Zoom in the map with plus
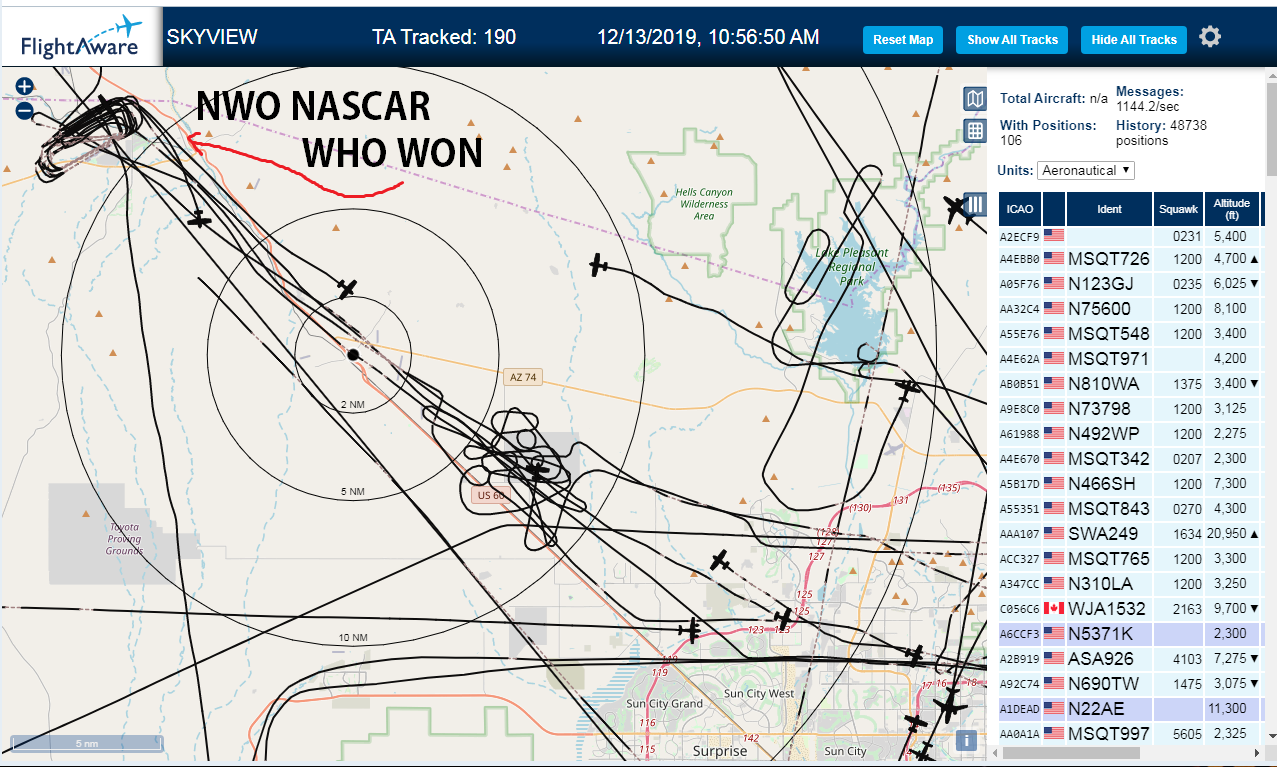 25,87
